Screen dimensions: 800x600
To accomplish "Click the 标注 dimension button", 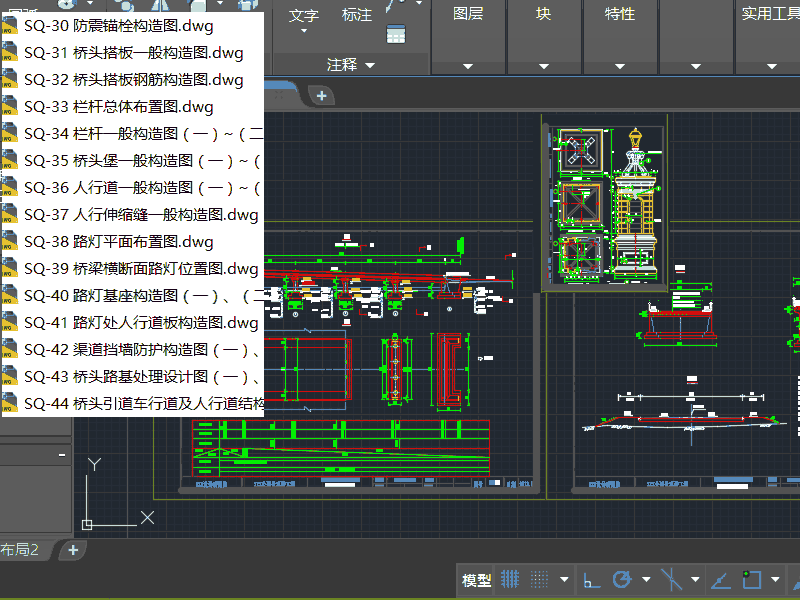I will point(356,15).
